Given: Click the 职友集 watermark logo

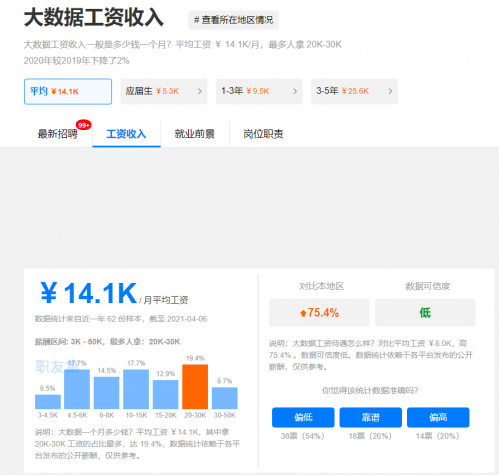Looking at the screenshot, I should point(57,367).
